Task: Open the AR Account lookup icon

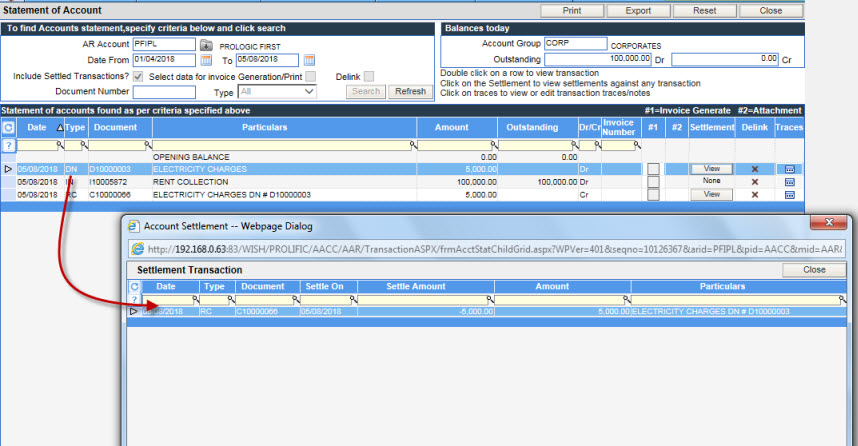Action: click(206, 45)
